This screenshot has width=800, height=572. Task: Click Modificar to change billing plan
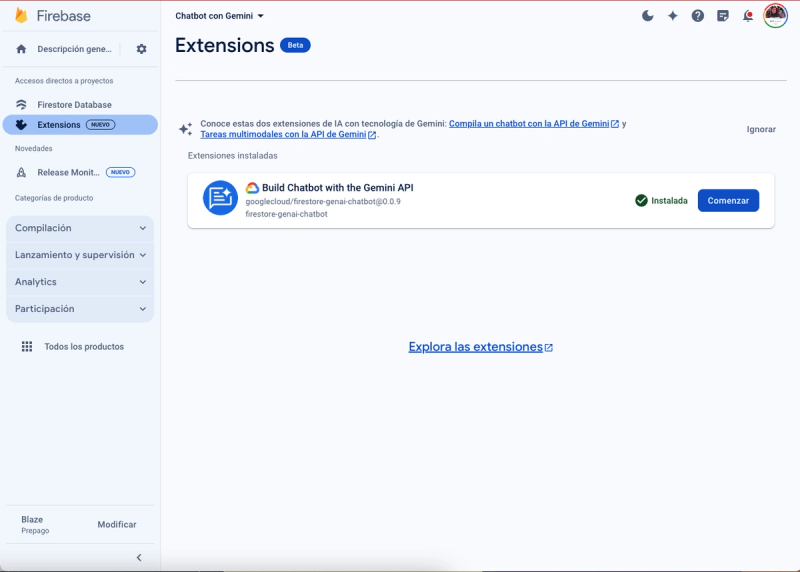click(117, 525)
